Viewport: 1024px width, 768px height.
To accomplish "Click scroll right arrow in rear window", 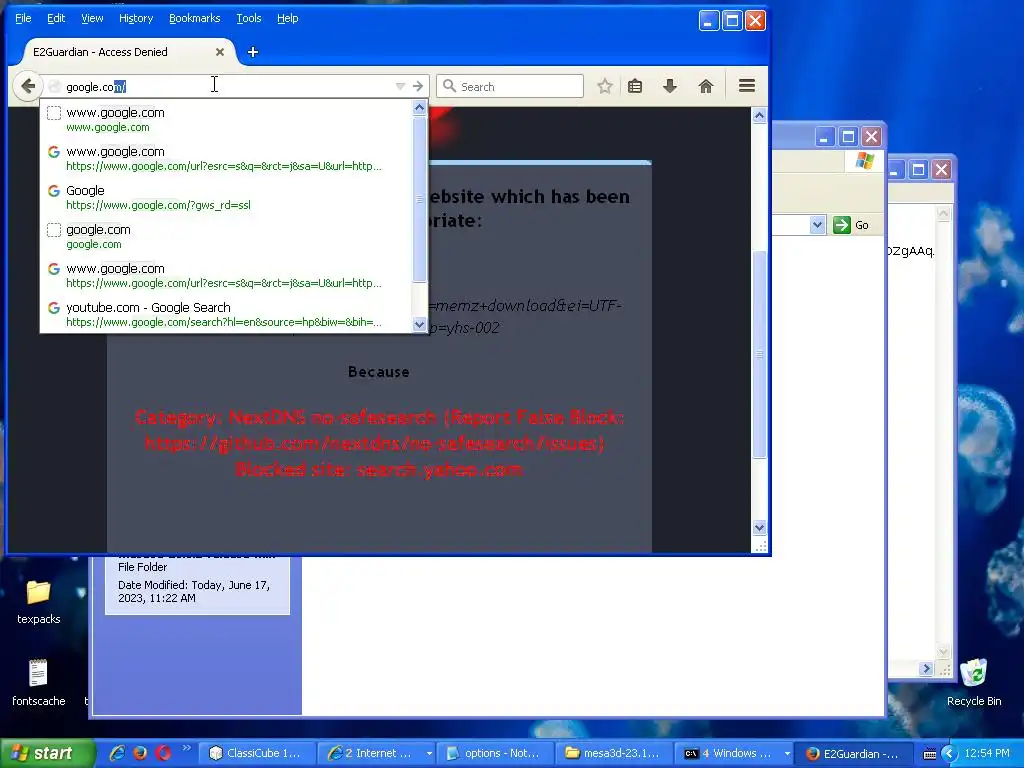I will pos(925,668).
